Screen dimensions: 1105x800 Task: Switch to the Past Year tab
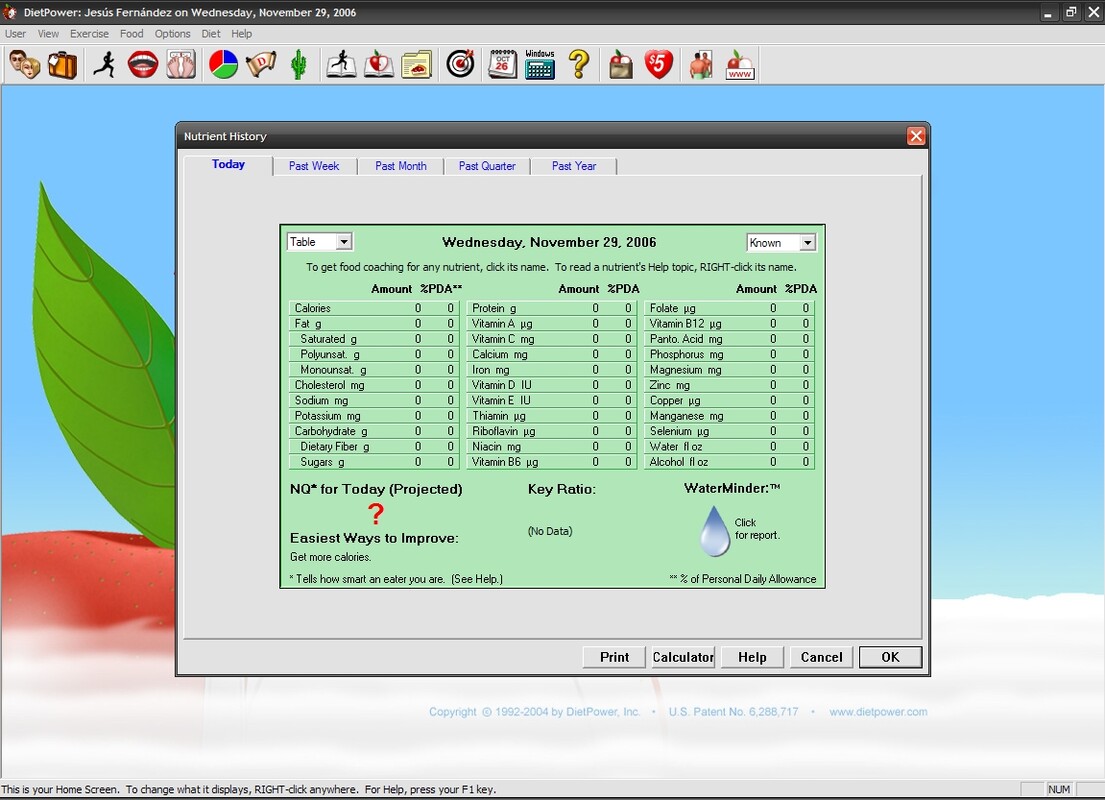pos(574,166)
